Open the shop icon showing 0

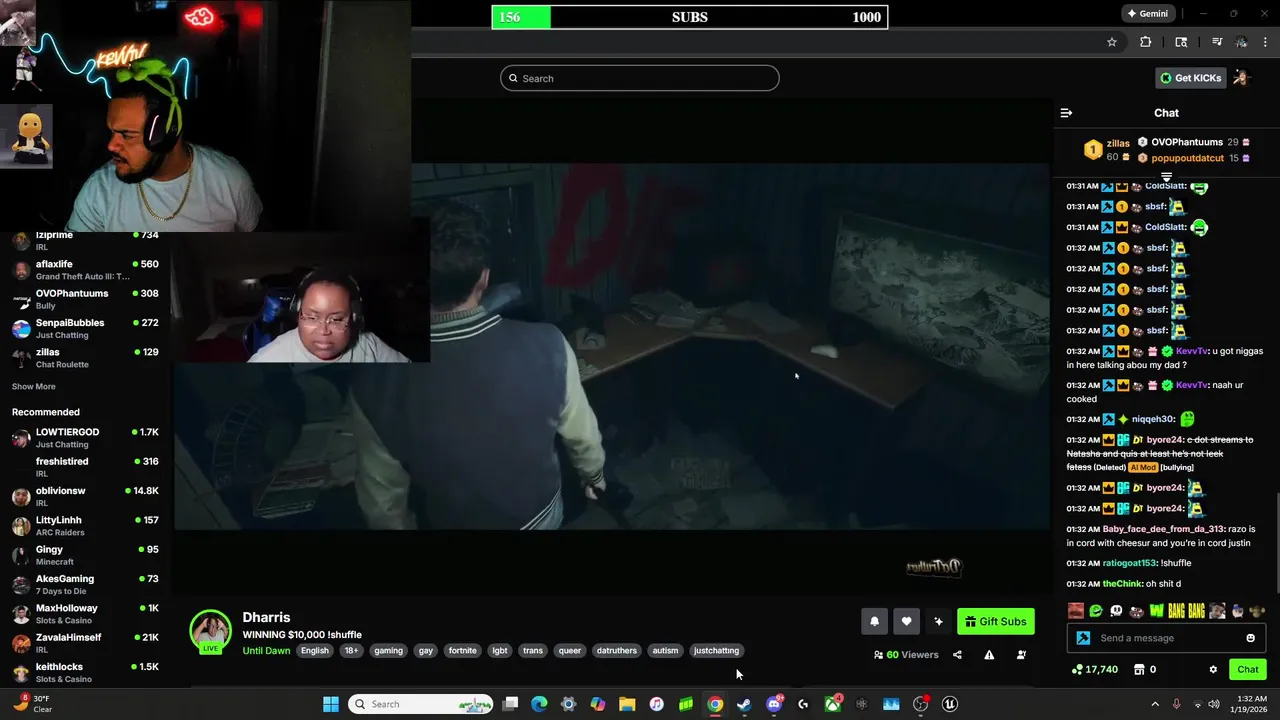pos(1144,669)
